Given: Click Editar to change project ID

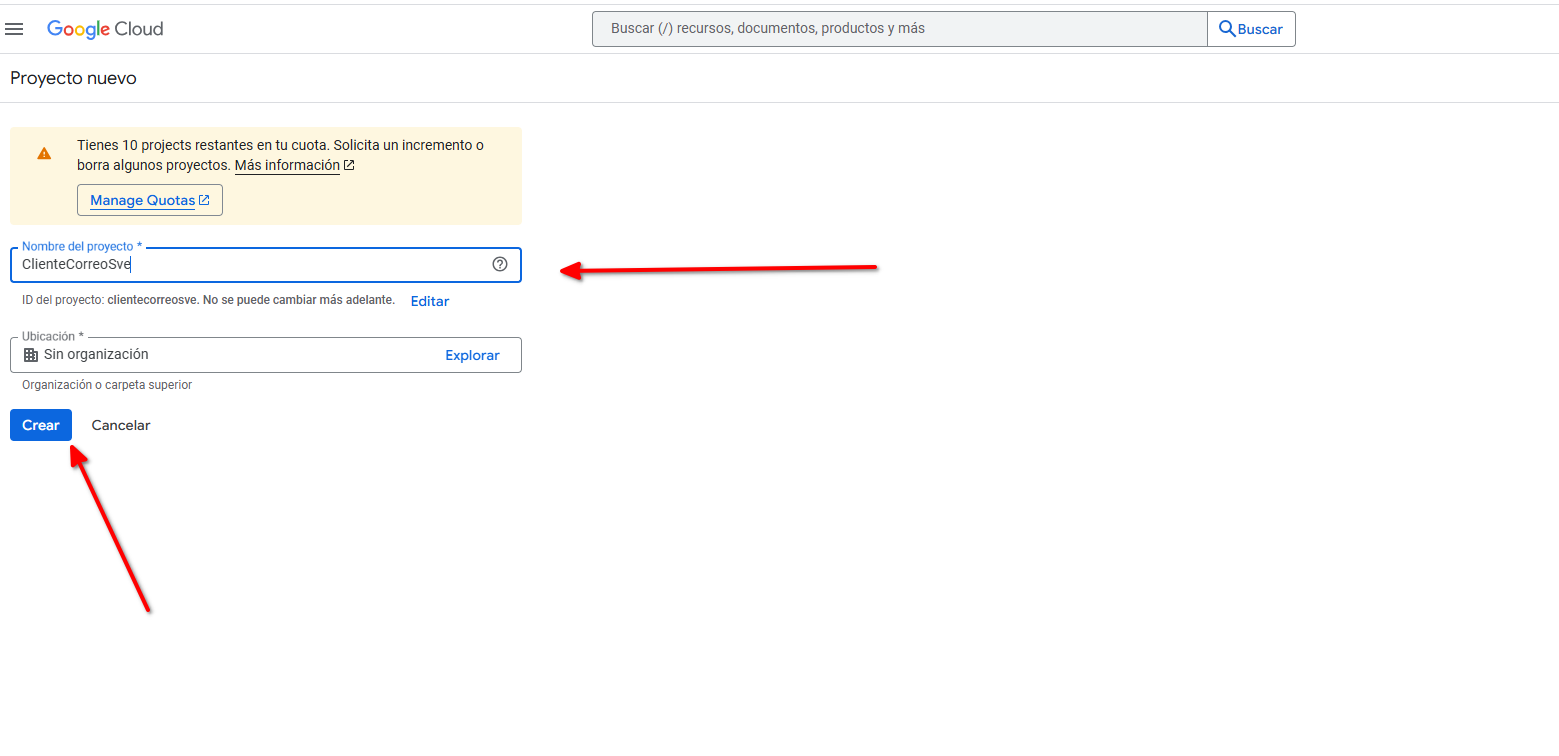Looking at the screenshot, I should tap(430, 301).
